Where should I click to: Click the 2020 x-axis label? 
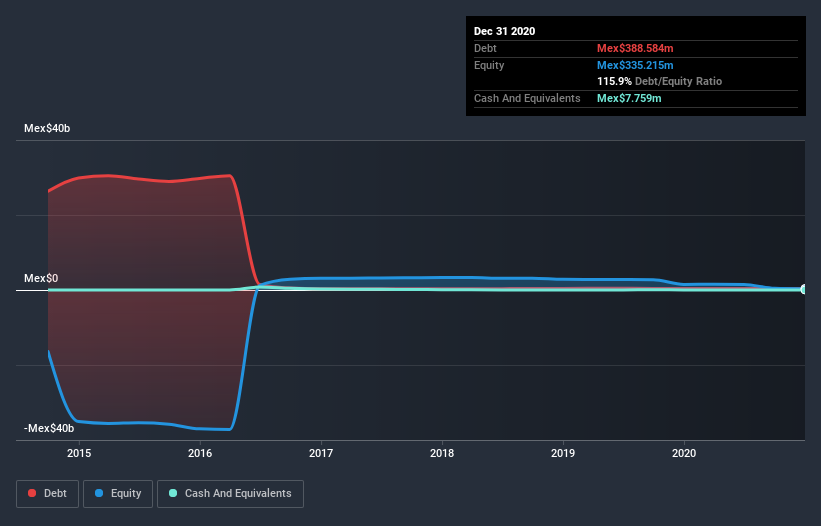click(684, 453)
